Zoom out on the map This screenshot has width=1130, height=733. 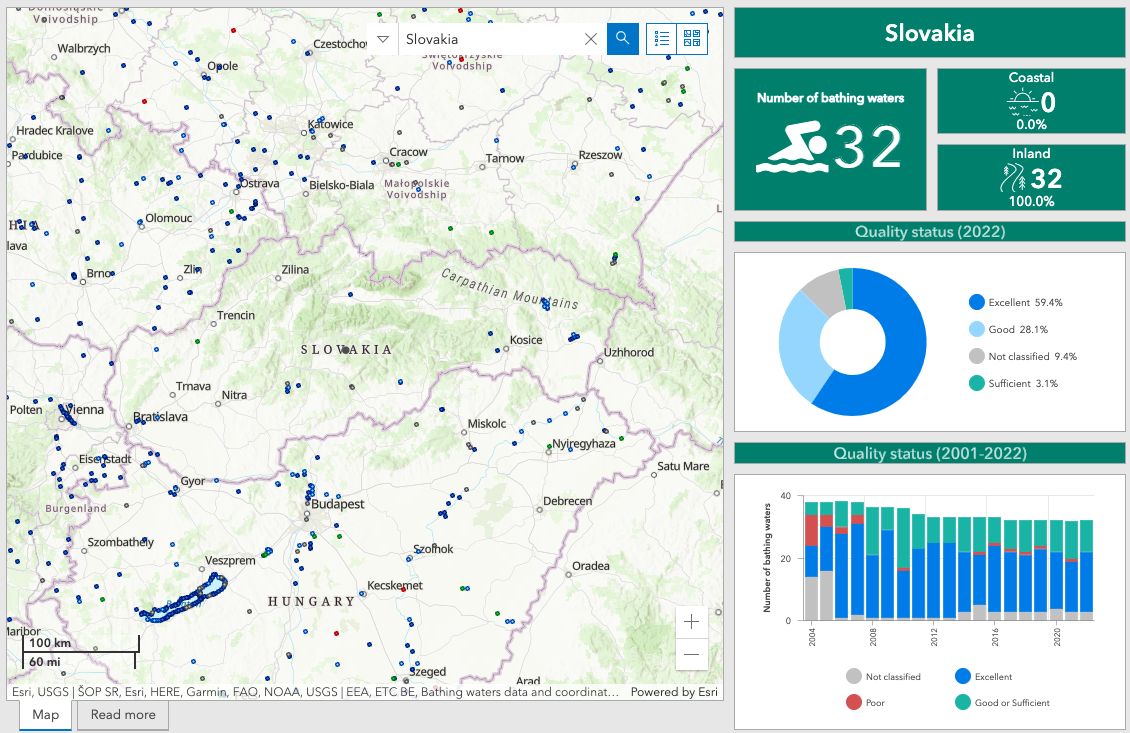[691, 655]
